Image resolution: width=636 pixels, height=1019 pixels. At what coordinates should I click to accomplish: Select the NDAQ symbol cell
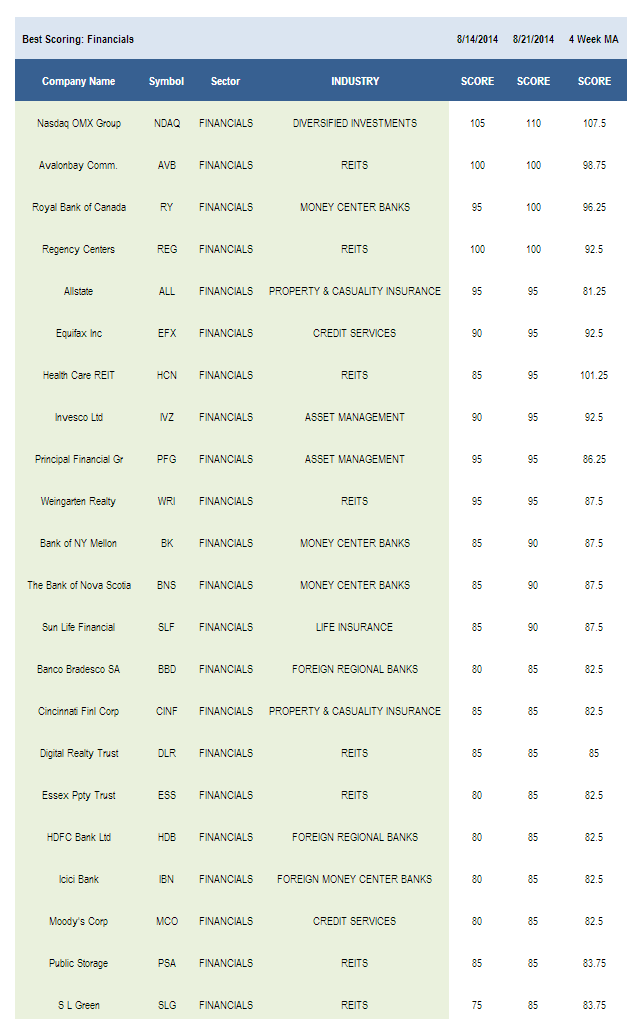coord(167,123)
